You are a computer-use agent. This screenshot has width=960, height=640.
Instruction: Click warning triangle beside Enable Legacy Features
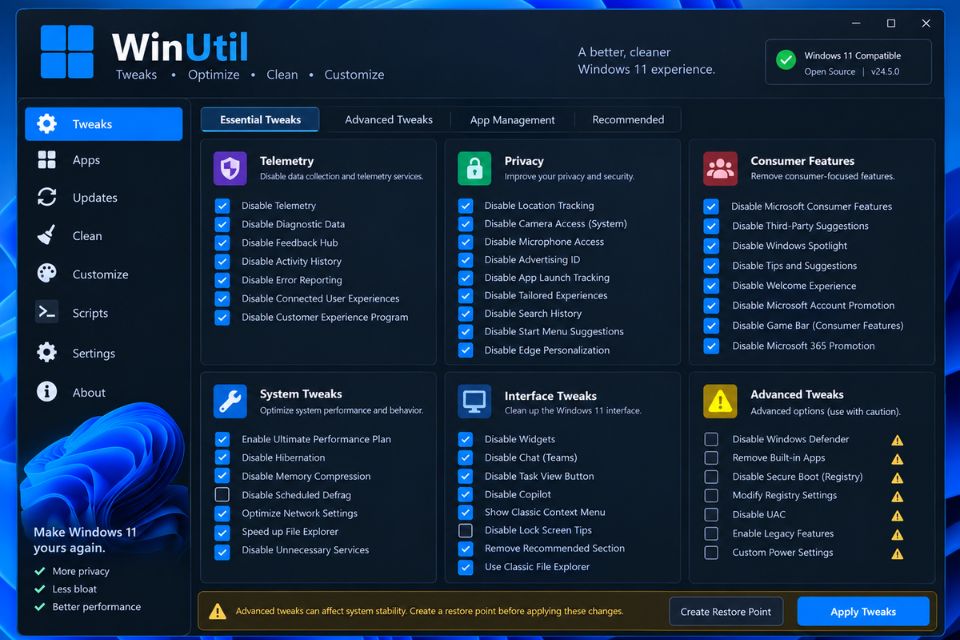[897, 535]
